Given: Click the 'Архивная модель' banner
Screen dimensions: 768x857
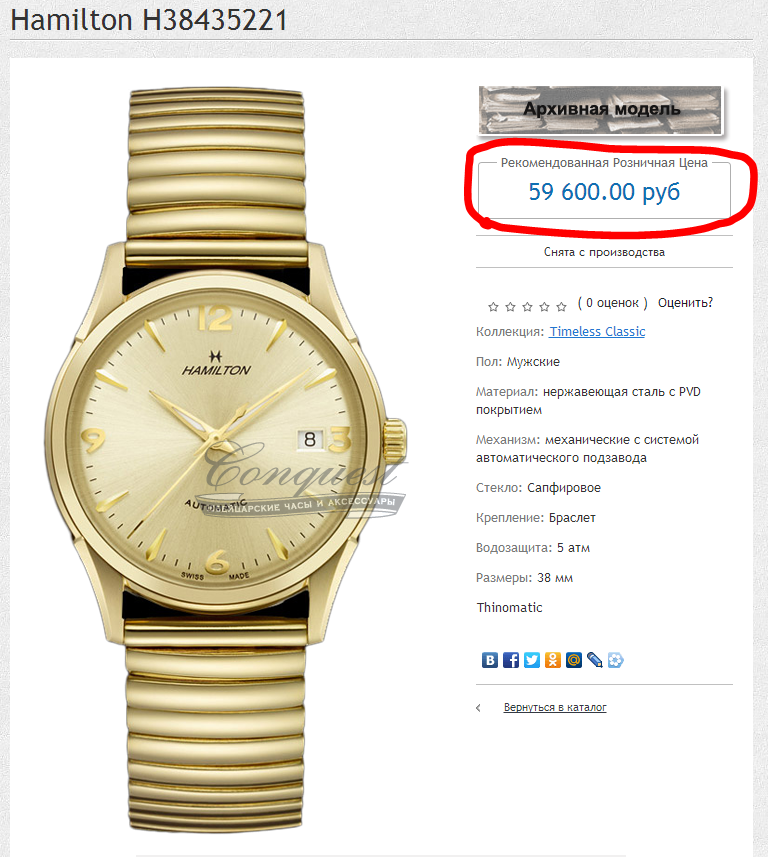Looking at the screenshot, I should 601,110.
